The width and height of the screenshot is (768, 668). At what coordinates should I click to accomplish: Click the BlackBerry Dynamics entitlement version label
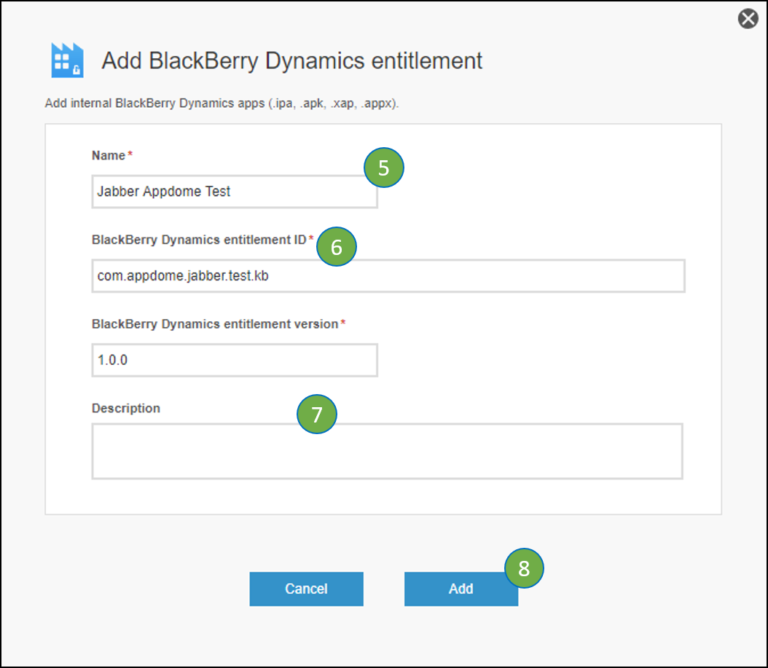(215, 324)
